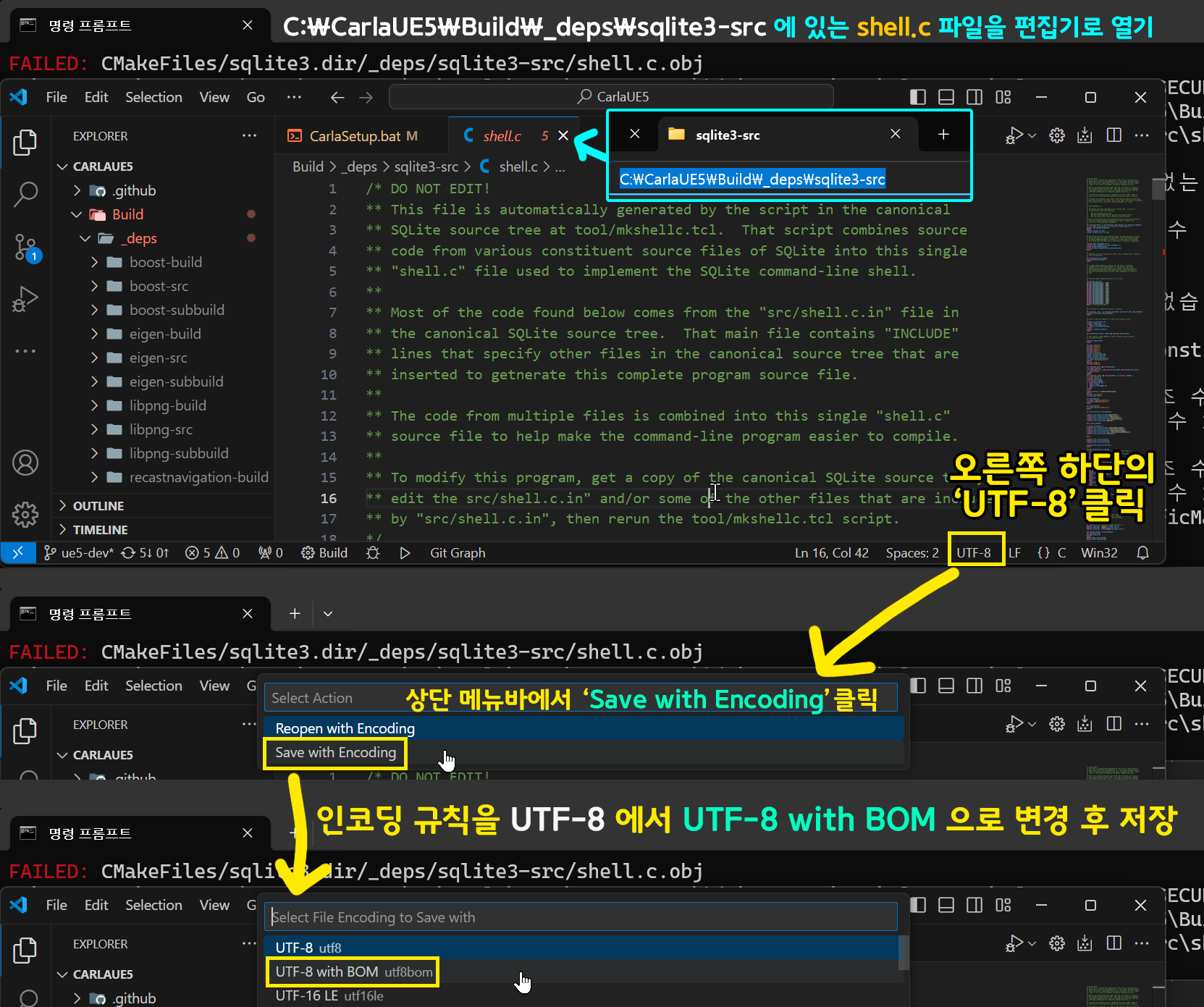
Task: Click remote window indicator in top status bar
Action: (x=18, y=553)
